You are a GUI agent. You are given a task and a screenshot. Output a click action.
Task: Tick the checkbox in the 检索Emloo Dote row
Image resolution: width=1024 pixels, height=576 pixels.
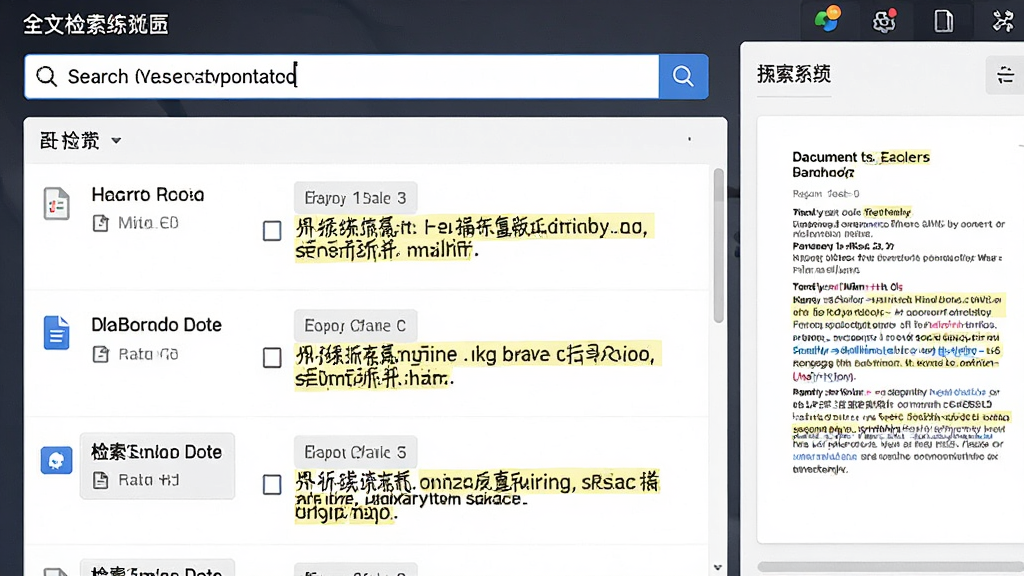[x=272, y=485]
